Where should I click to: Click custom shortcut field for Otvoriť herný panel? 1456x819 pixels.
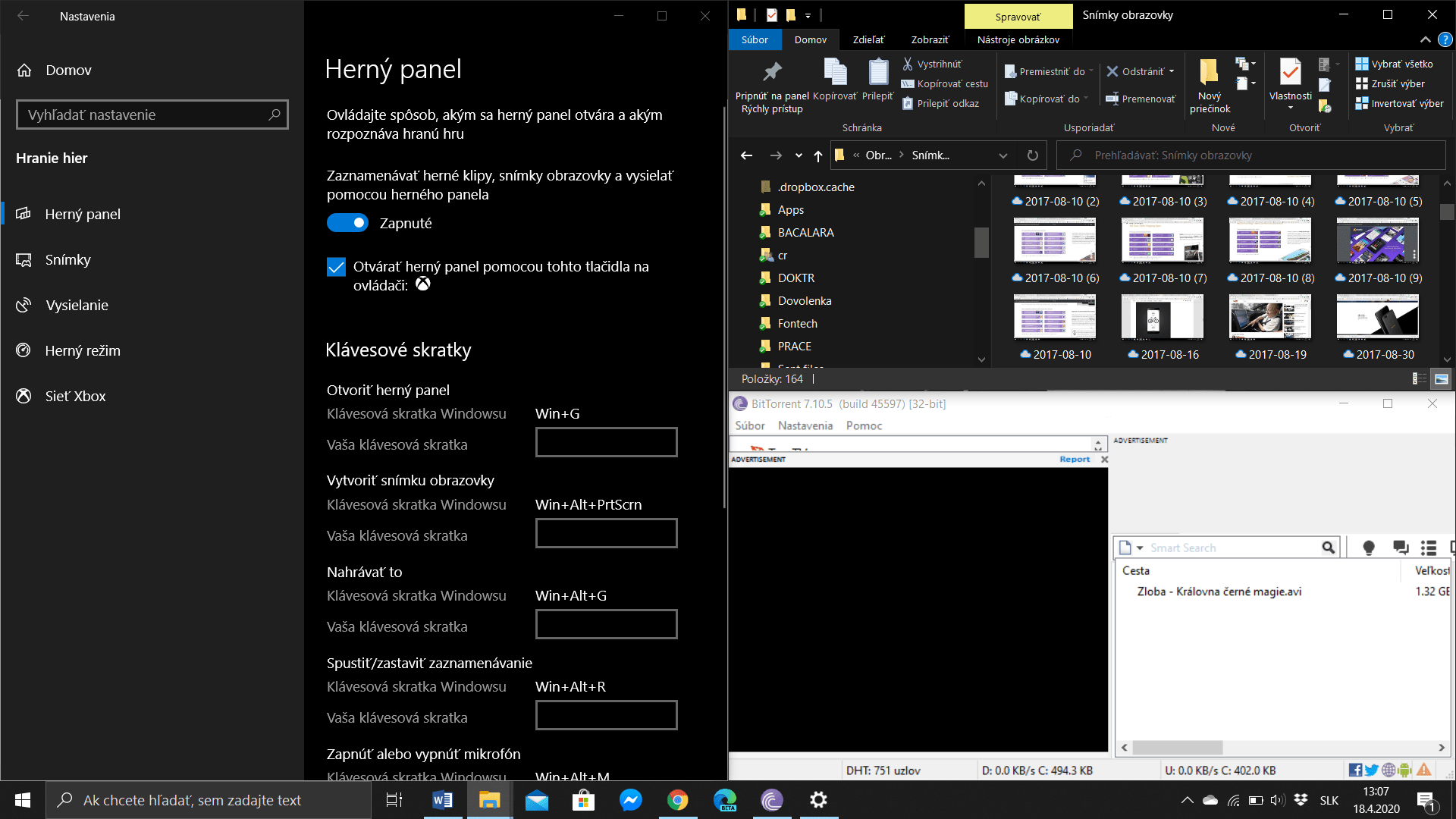point(606,442)
